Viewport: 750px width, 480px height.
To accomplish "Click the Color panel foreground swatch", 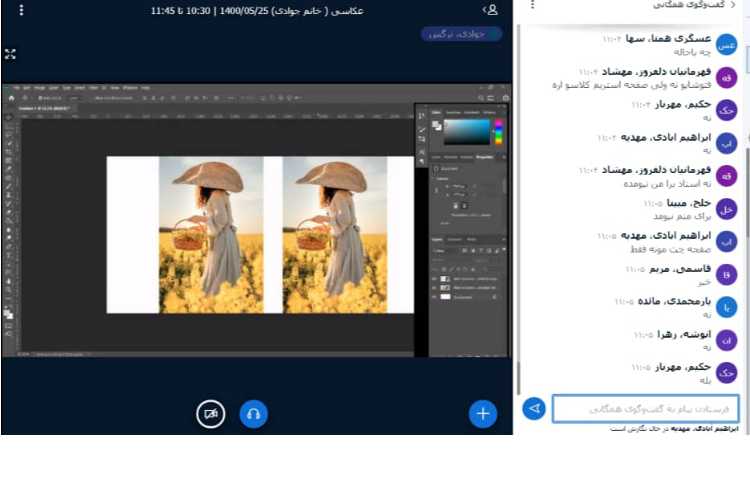I will pyautogui.click(x=436, y=124).
